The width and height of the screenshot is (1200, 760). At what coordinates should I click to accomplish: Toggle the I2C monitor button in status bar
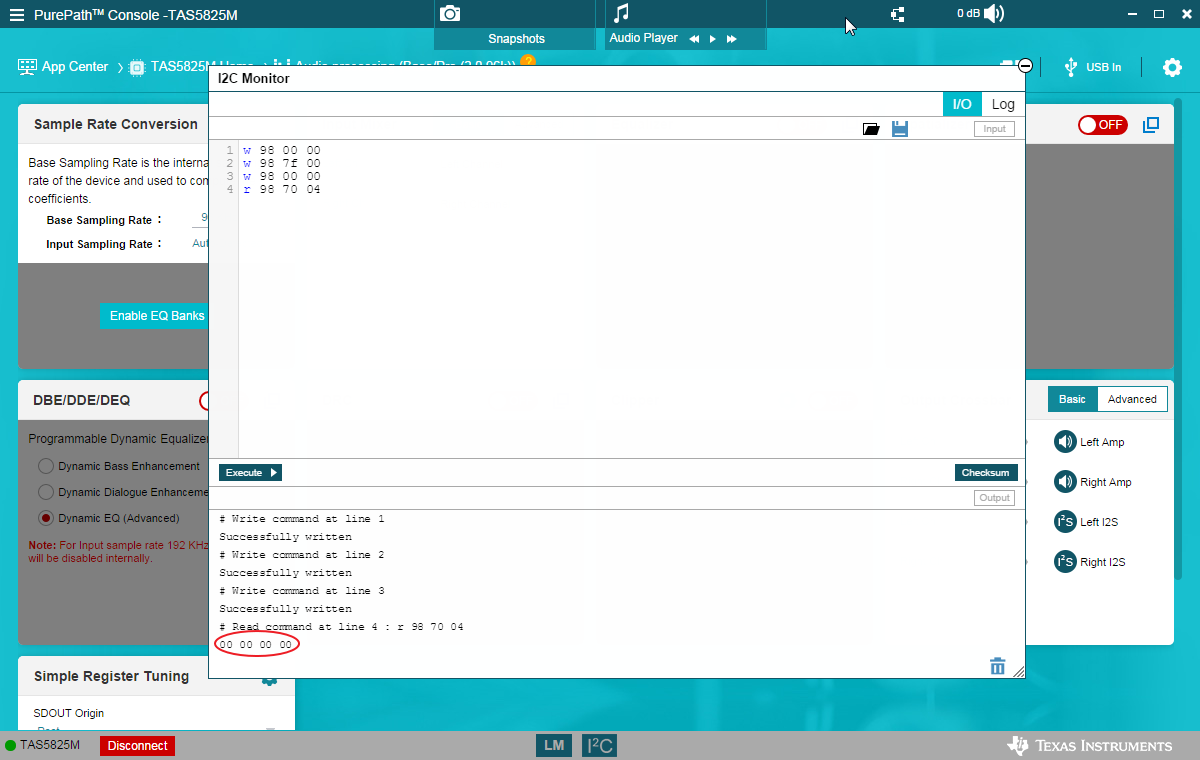[x=600, y=745]
